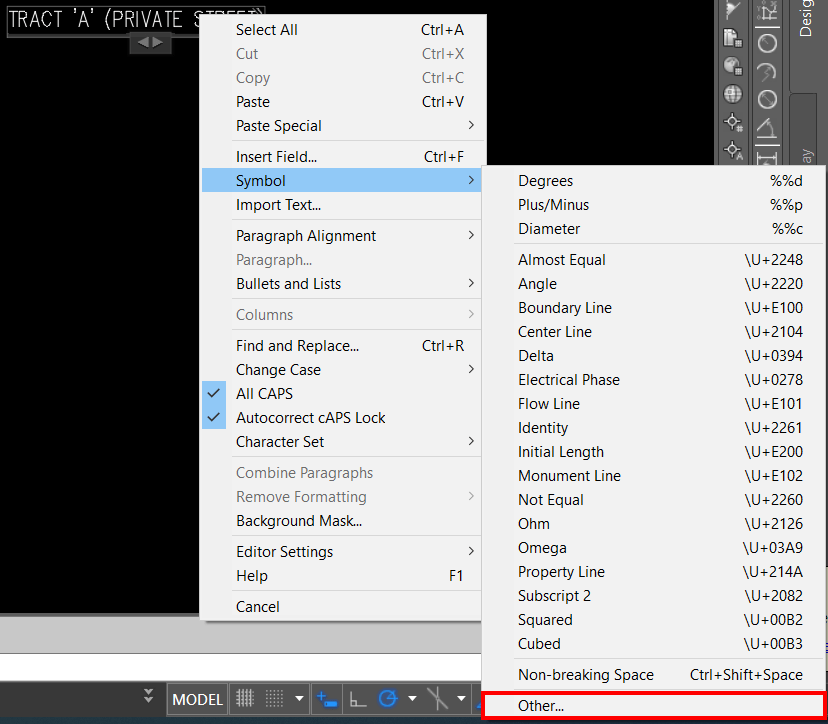The height and width of the screenshot is (724, 828).
Task: Insert Angle symbol
Action: [654, 284]
